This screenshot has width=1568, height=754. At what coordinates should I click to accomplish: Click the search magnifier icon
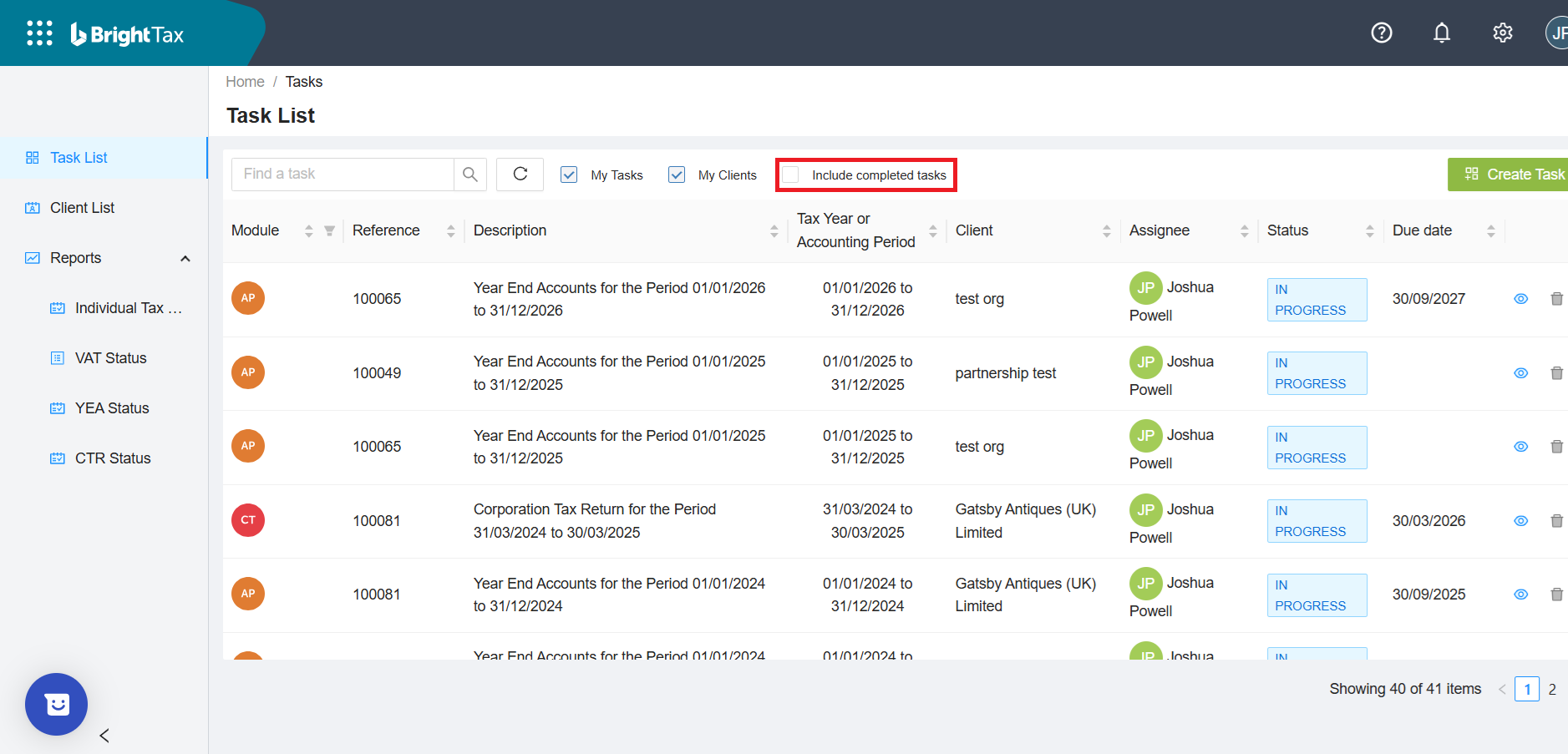pyautogui.click(x=470, y=174)
